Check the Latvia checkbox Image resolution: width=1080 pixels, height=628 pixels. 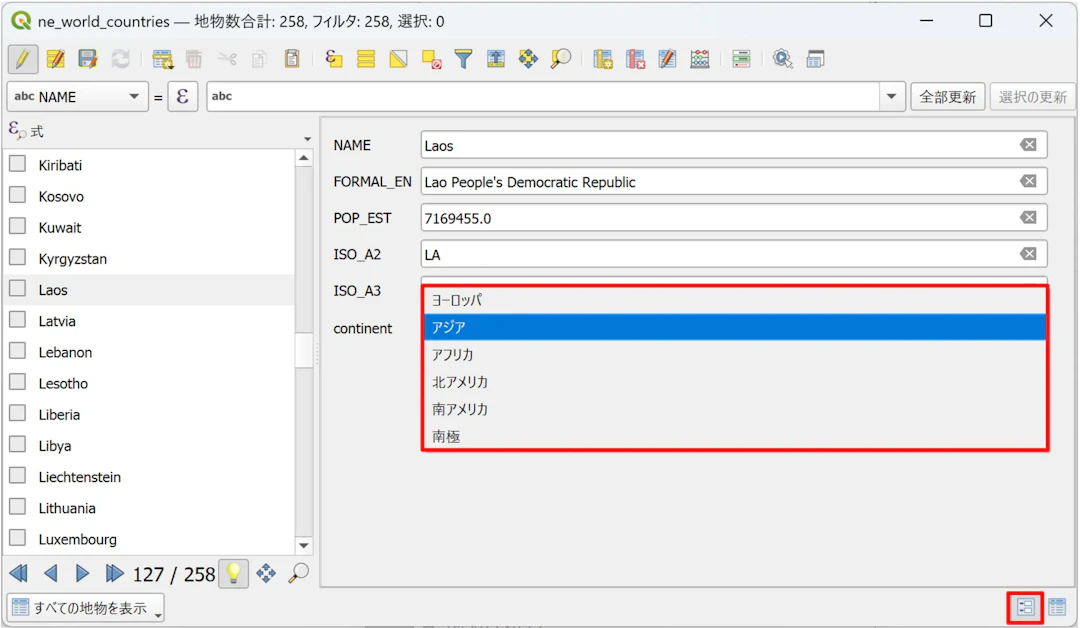(18, 320)
